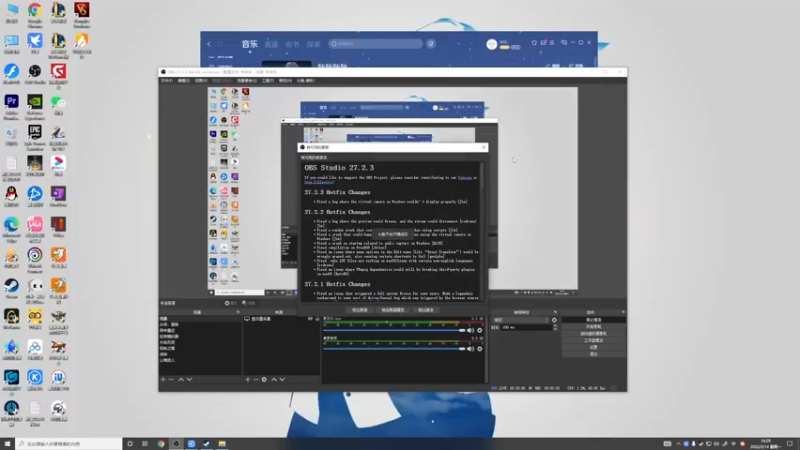Switch to the 直播 tab in music app
This screenshot has width=800, height=450.
(x=271, y=44)
